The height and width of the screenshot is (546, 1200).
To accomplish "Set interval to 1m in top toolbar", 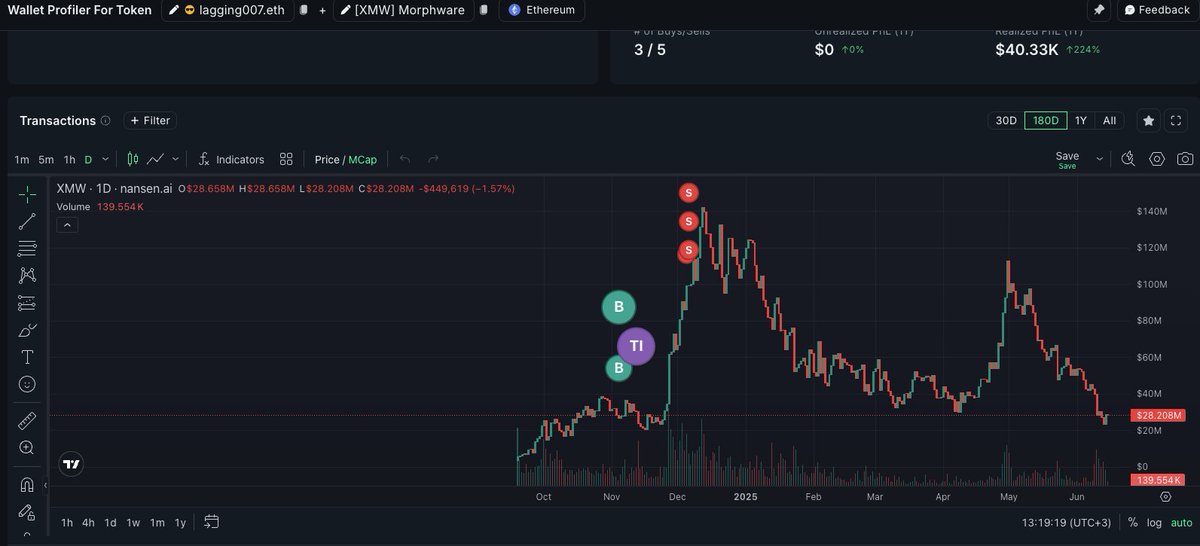I will click(22, 159).
